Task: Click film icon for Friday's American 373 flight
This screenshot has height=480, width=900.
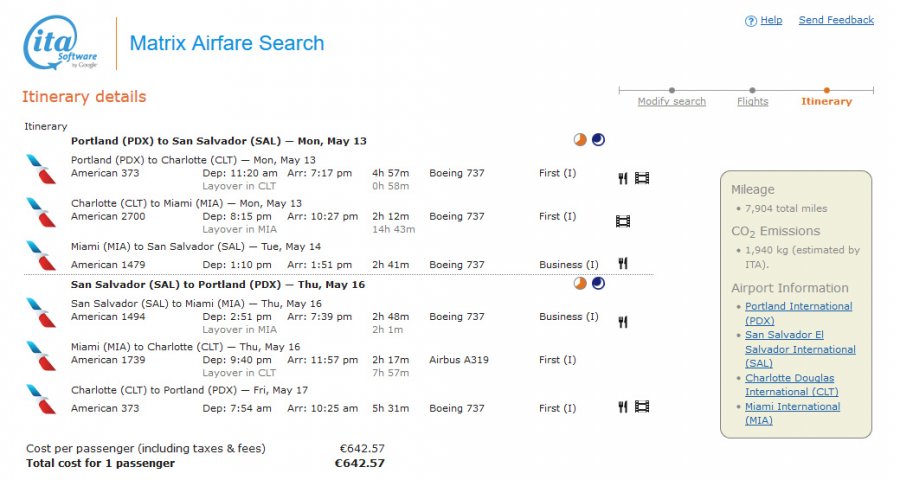Action: click(642, 407)
